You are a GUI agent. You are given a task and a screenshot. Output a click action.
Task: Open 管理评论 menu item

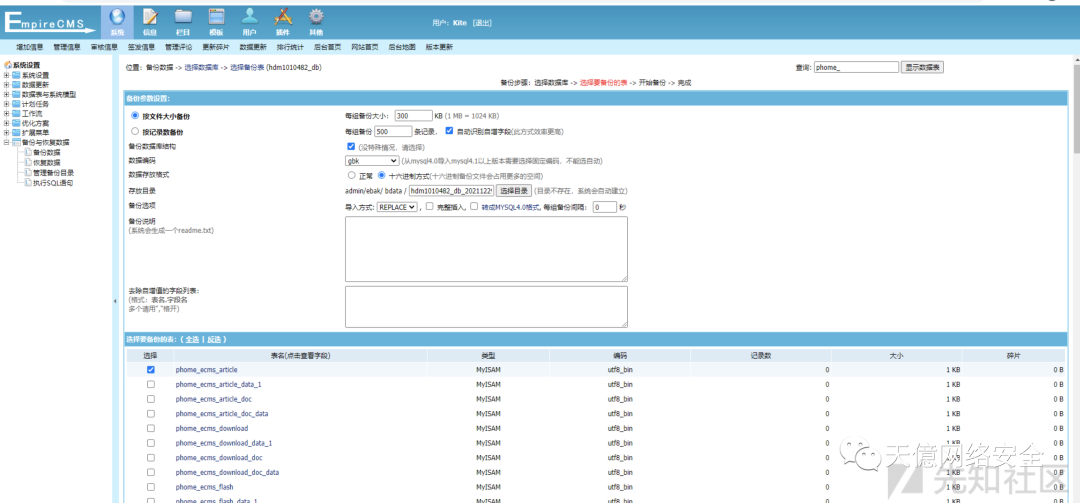[x=178, y=48]
